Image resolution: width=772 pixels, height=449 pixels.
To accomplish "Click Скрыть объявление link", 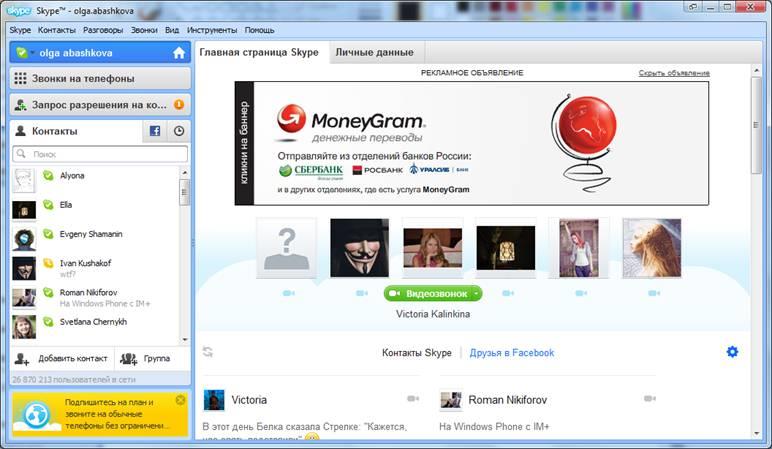I will click(674, 73).
